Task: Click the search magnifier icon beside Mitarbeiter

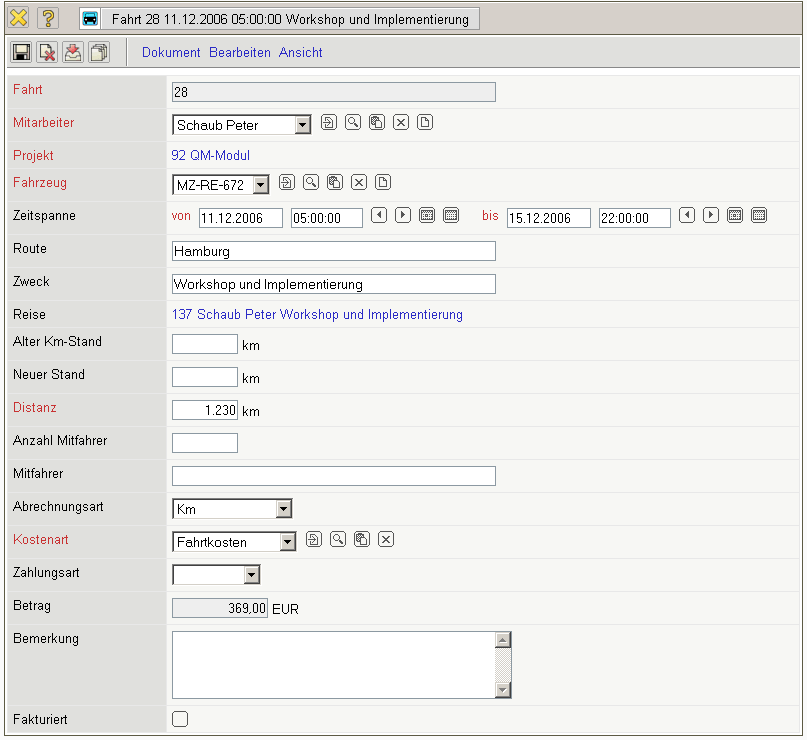Action: click(353, 123)
